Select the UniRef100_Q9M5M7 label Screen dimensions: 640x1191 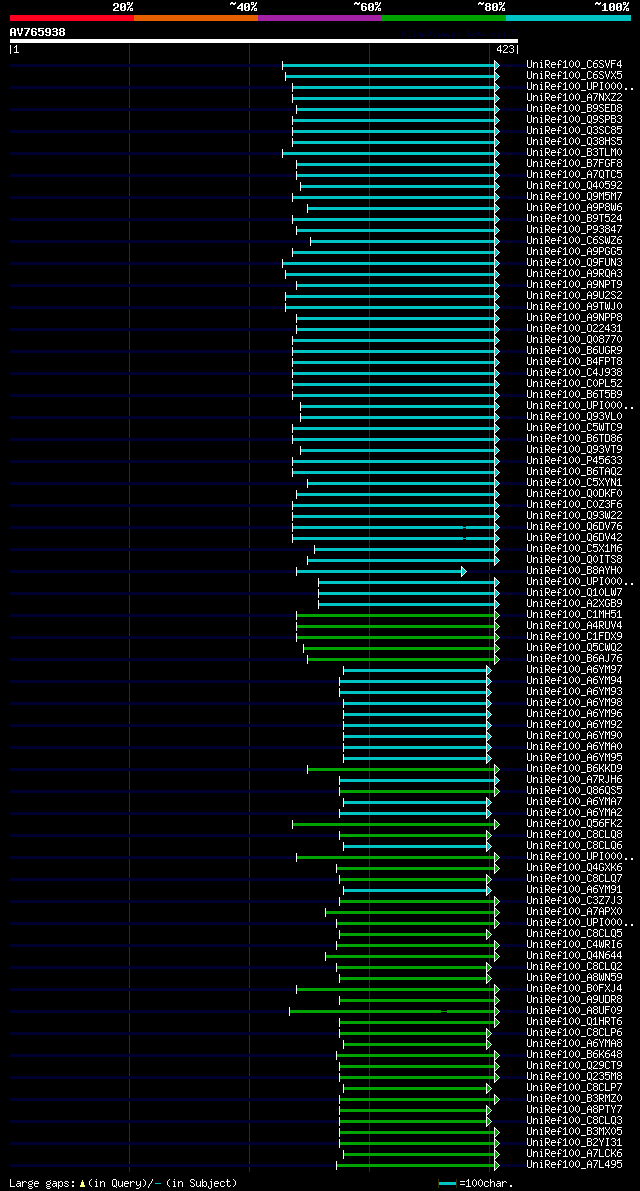(x=574, y=197)
